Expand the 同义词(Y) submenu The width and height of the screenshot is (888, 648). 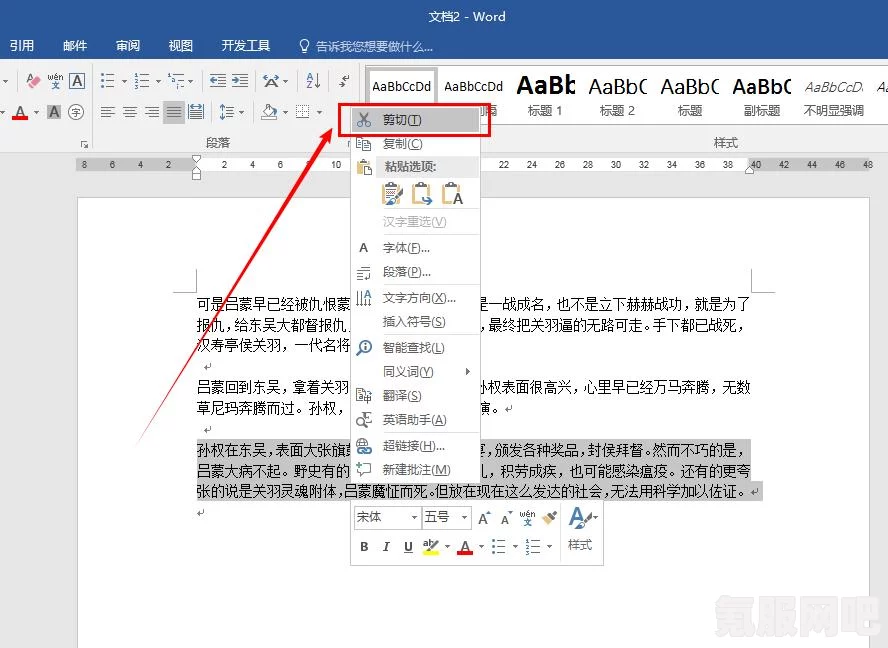click(x=416, y=372)
